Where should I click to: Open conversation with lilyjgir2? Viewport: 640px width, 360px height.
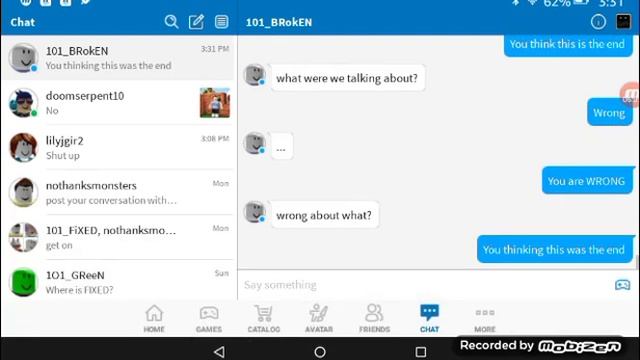click(x=119, y=147)
